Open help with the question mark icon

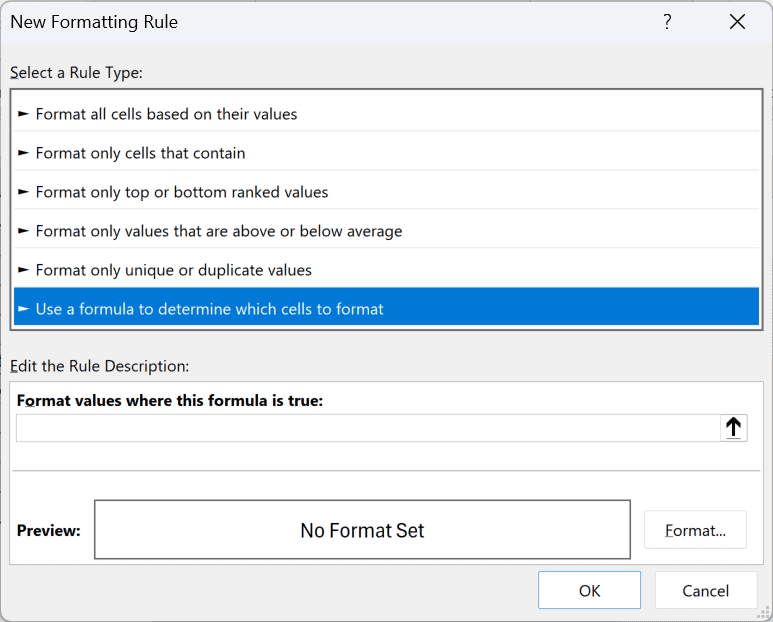coord(667,22)
